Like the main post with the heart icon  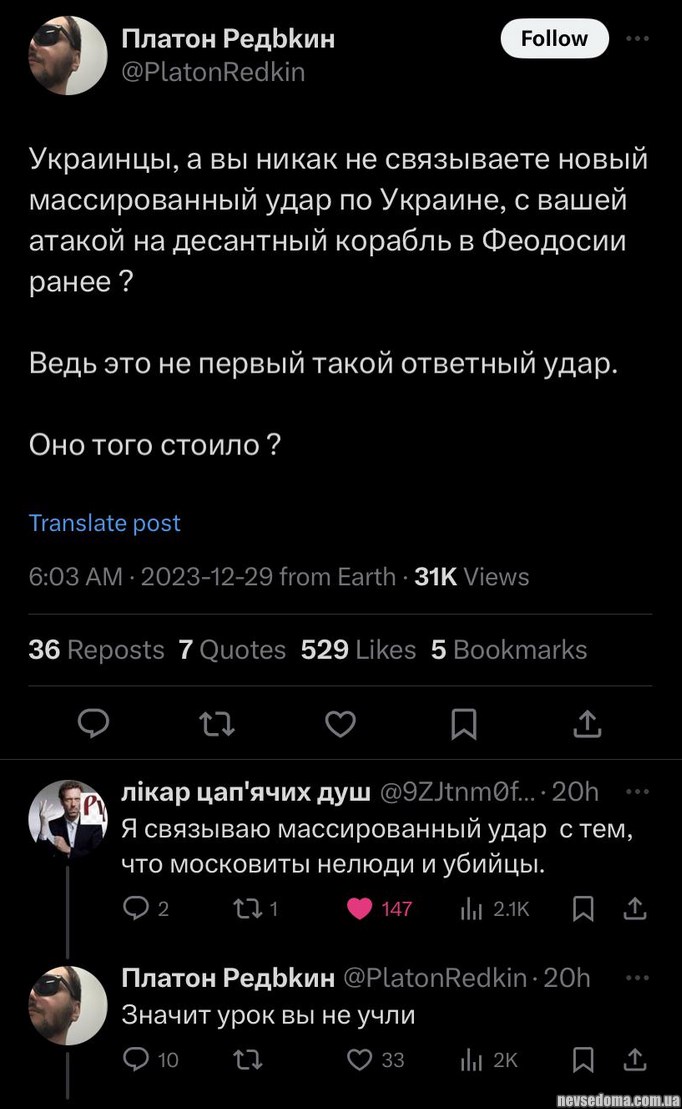click(340, 722)
